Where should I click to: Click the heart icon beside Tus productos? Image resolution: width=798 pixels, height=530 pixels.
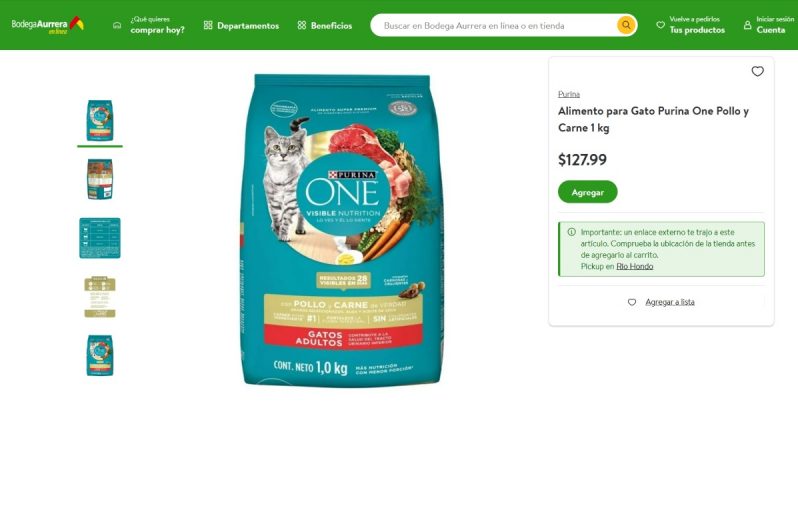[x=661, y=25]
